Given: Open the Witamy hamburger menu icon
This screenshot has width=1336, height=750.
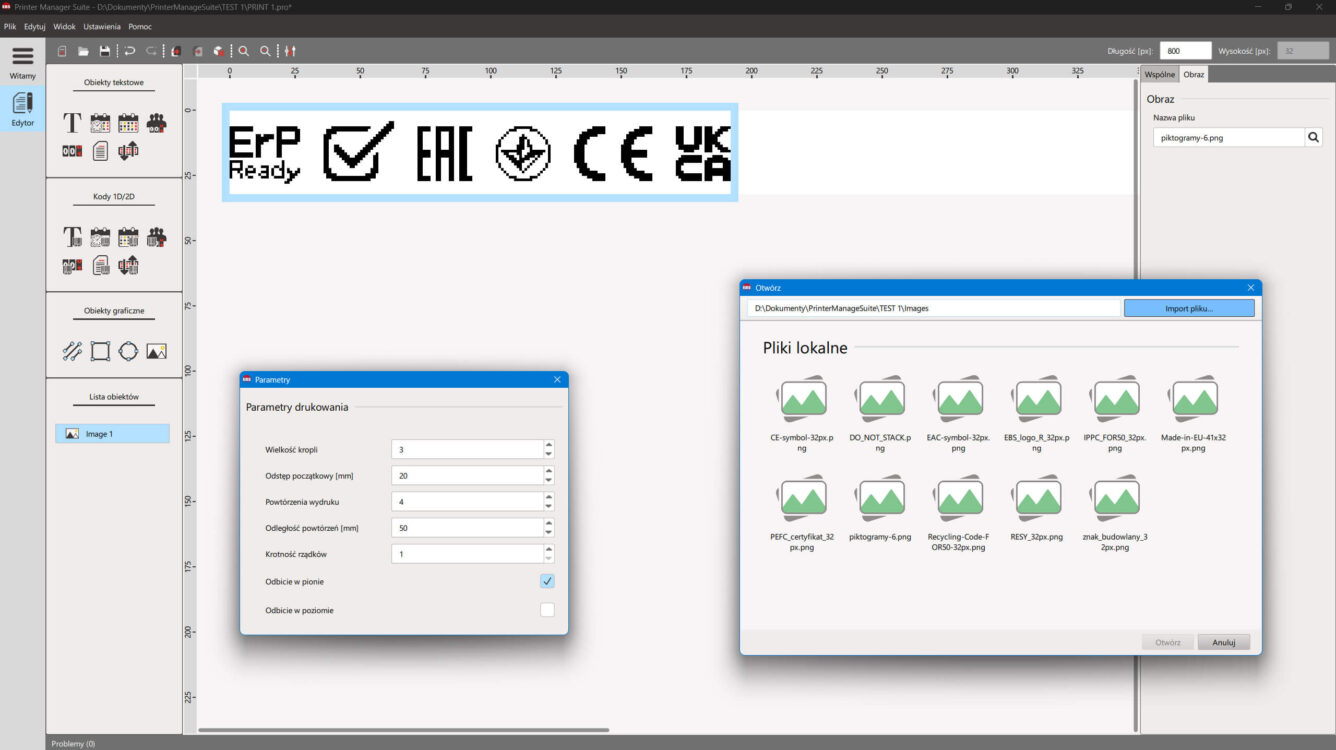Looking at the screenshot, I should coord(22,57).
